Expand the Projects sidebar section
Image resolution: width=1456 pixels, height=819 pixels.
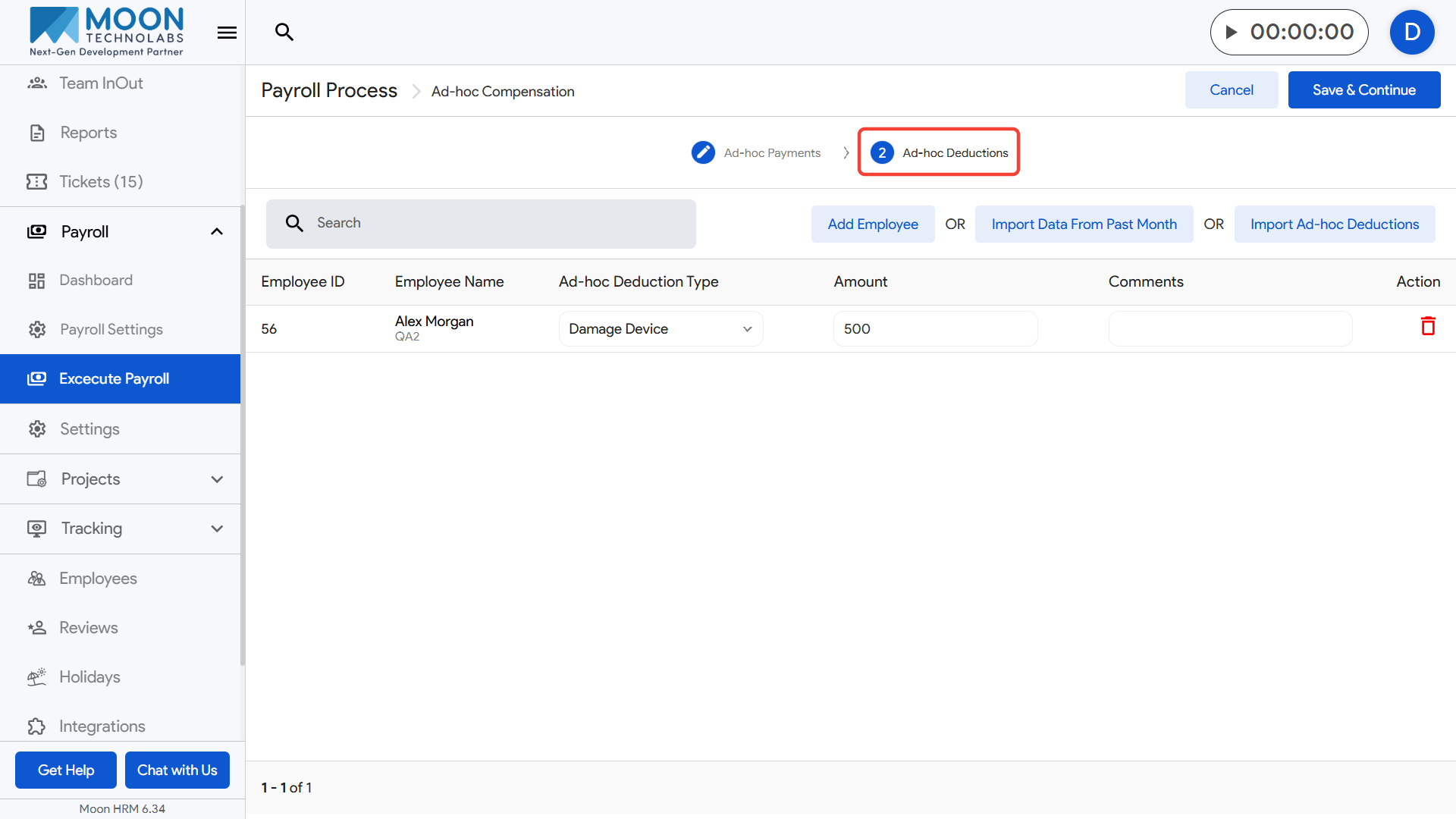(216, 479)
